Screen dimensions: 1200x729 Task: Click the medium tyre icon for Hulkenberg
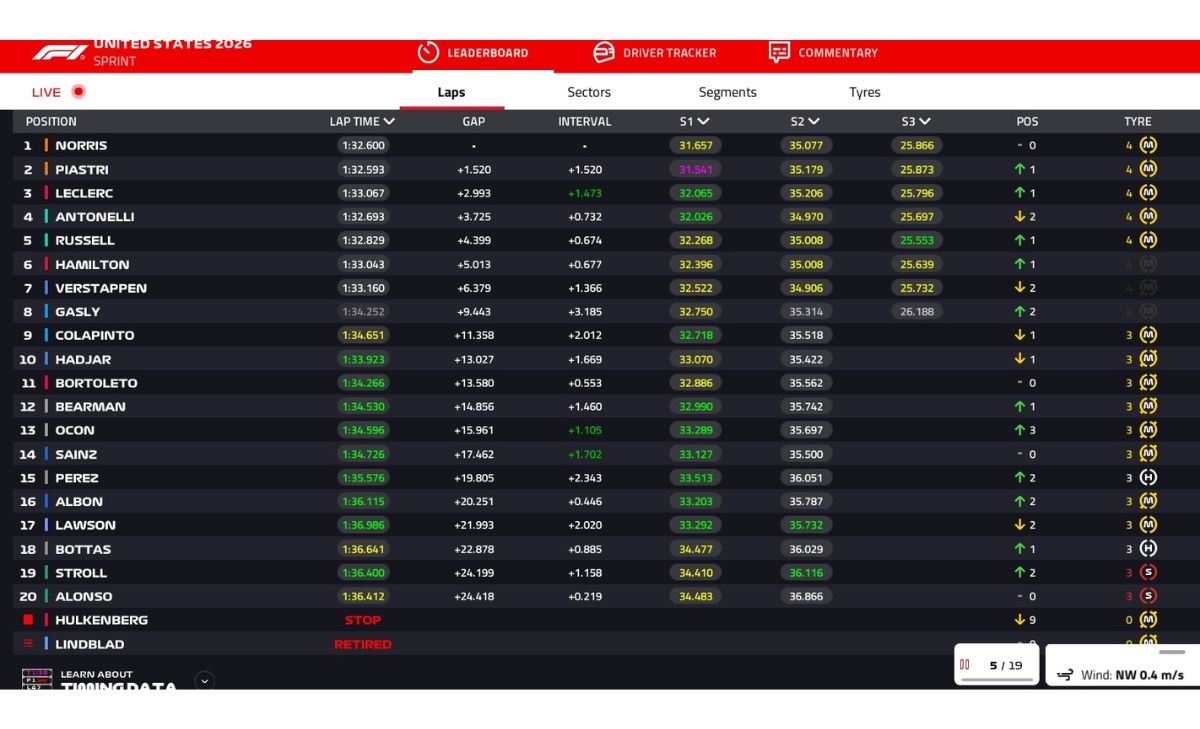pyautogui.click(x=1148, y=620)
